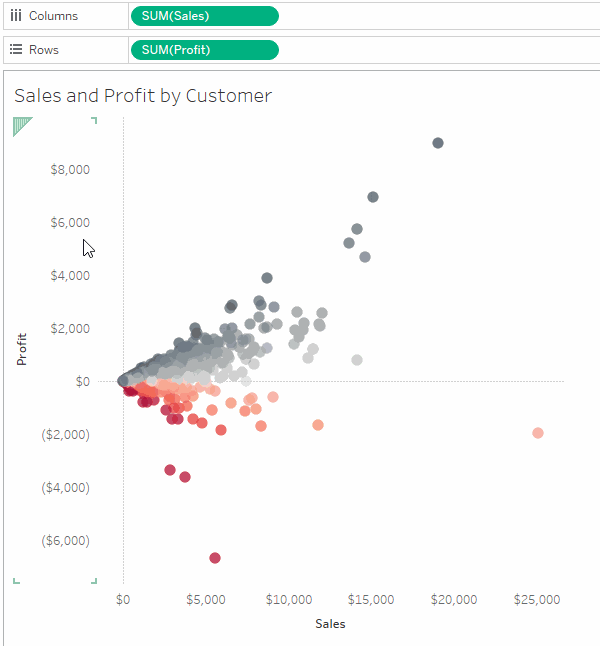Select the light gray mark near $14,000 sales
Image resolution: width=600 pixels, height=646 pixels.
357,360
